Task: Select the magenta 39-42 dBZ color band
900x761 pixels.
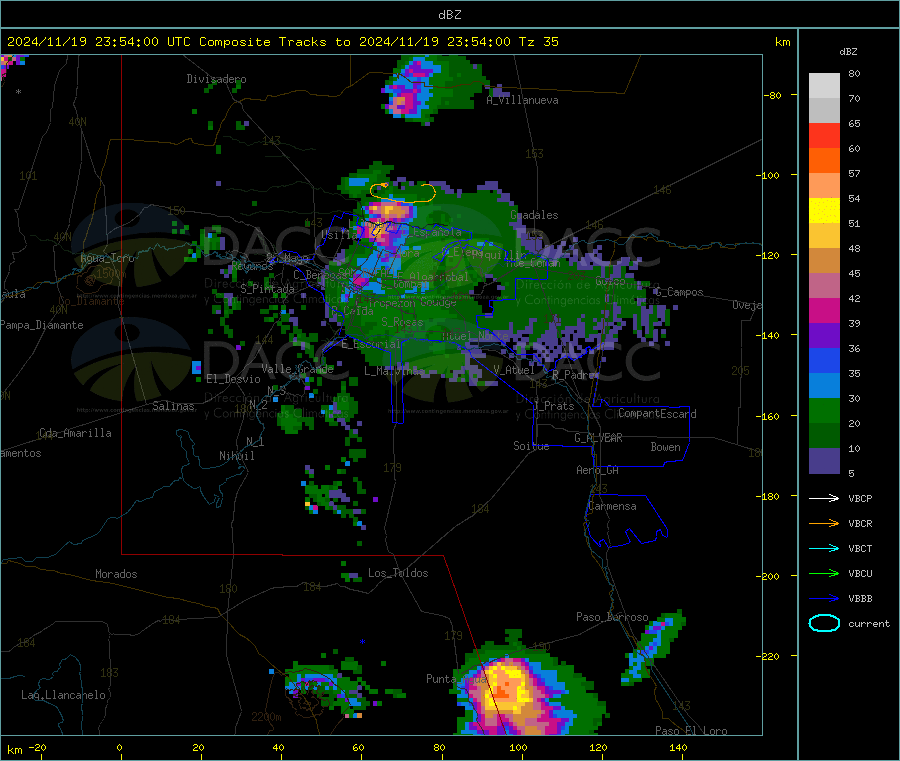Action: (x=824, y=310)
